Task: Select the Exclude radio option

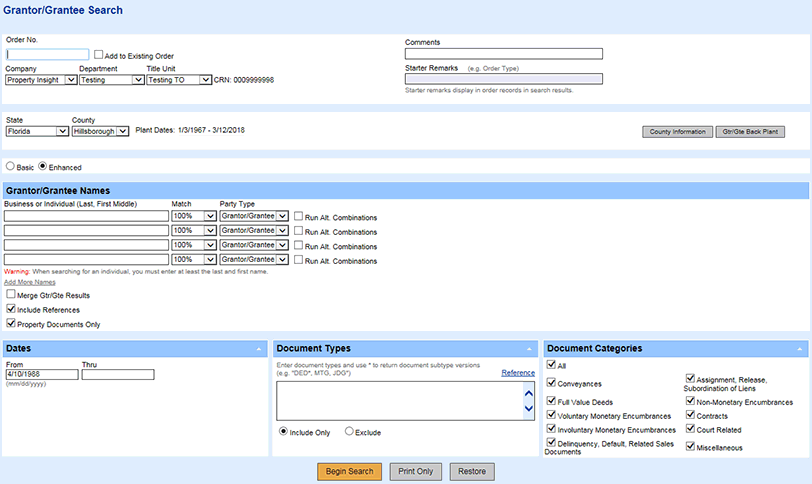Action: (349, 432)
